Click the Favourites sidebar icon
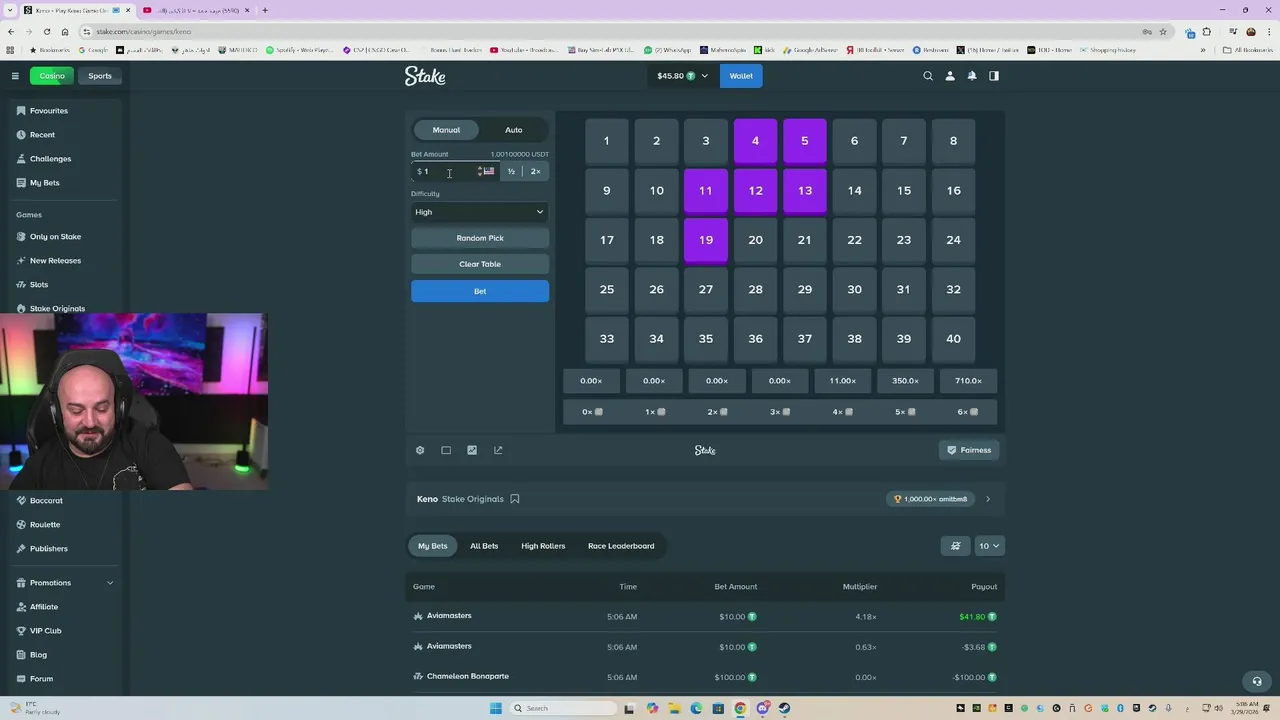The width and height of the screenshot is (1280, 720). (21, 111)
